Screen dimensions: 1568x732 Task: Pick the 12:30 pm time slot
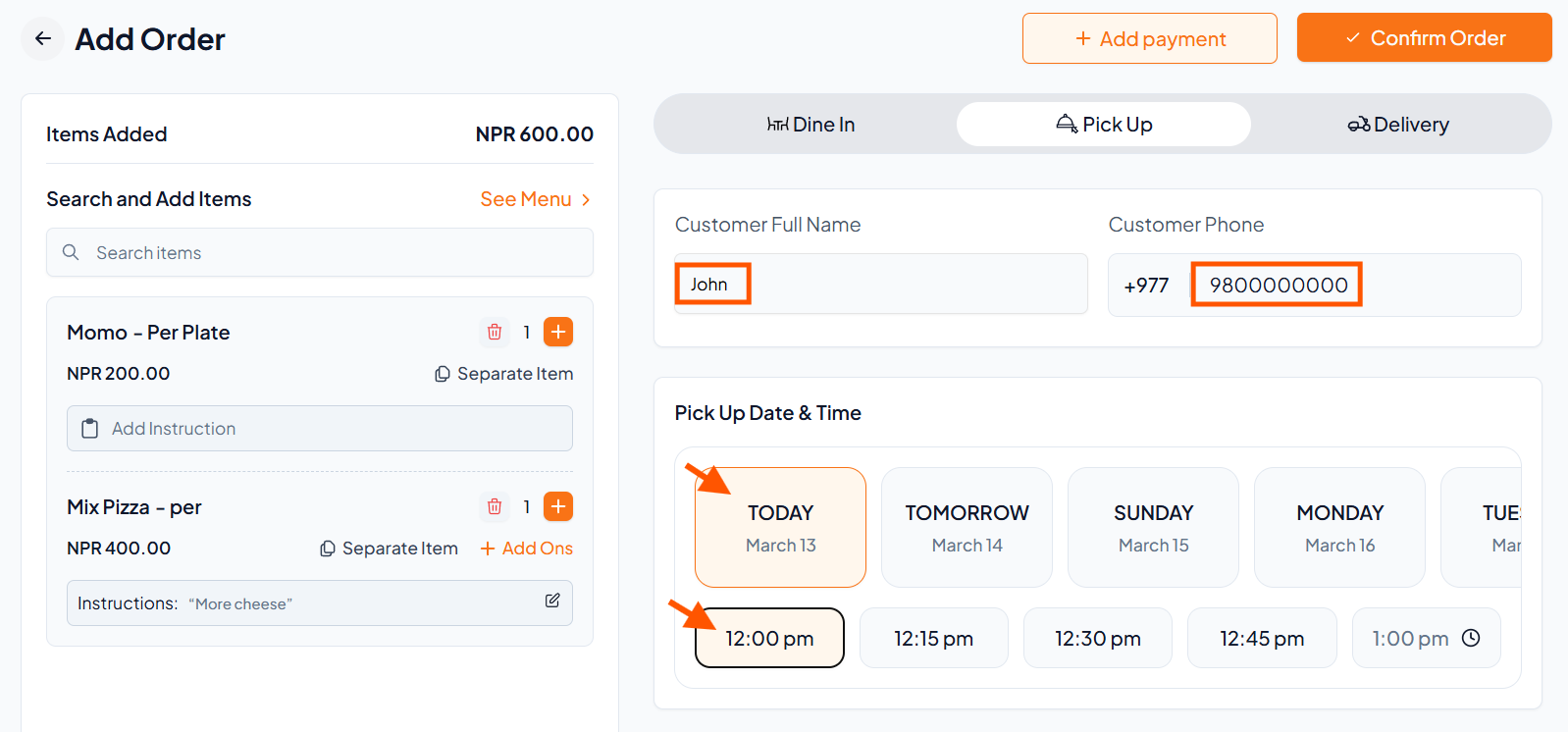[x=1097, y=639]
